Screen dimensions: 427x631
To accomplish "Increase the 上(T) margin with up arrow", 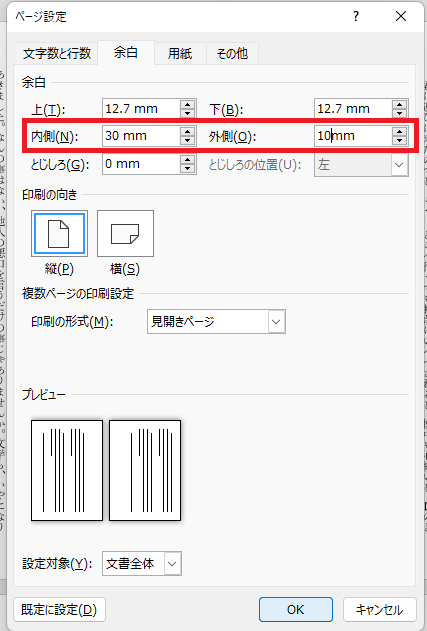I will pos(188,105).
